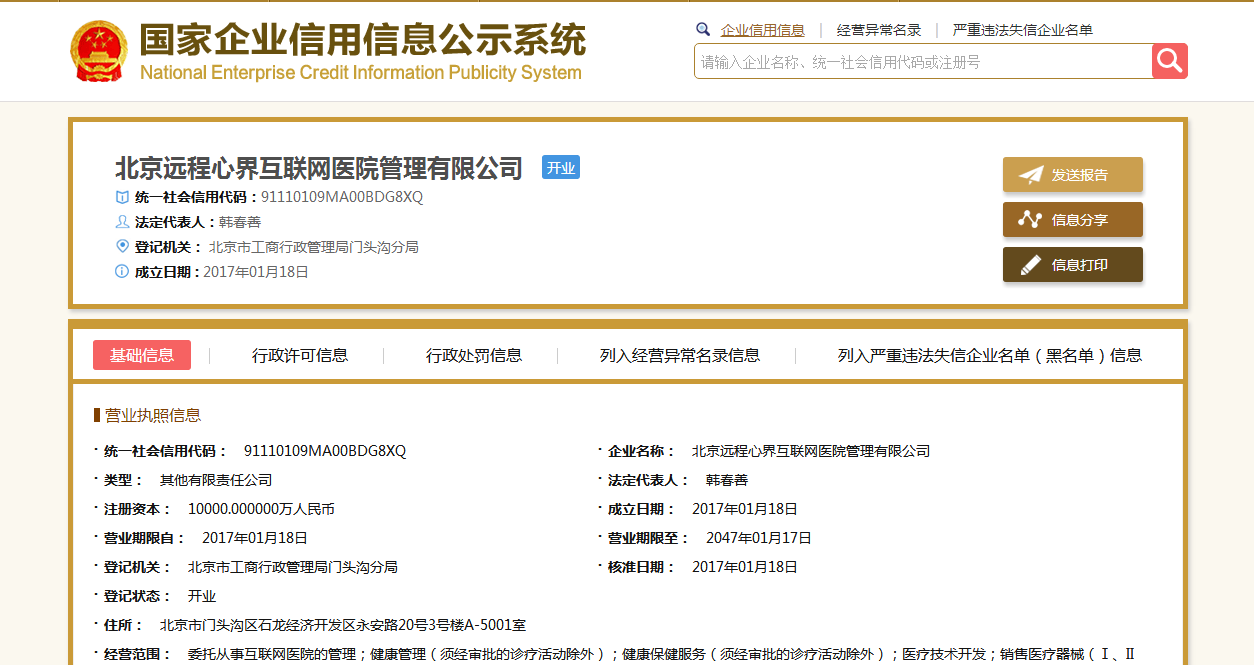
Task: Click company type value 其他有限责任公司
Action: coord(216,480)
